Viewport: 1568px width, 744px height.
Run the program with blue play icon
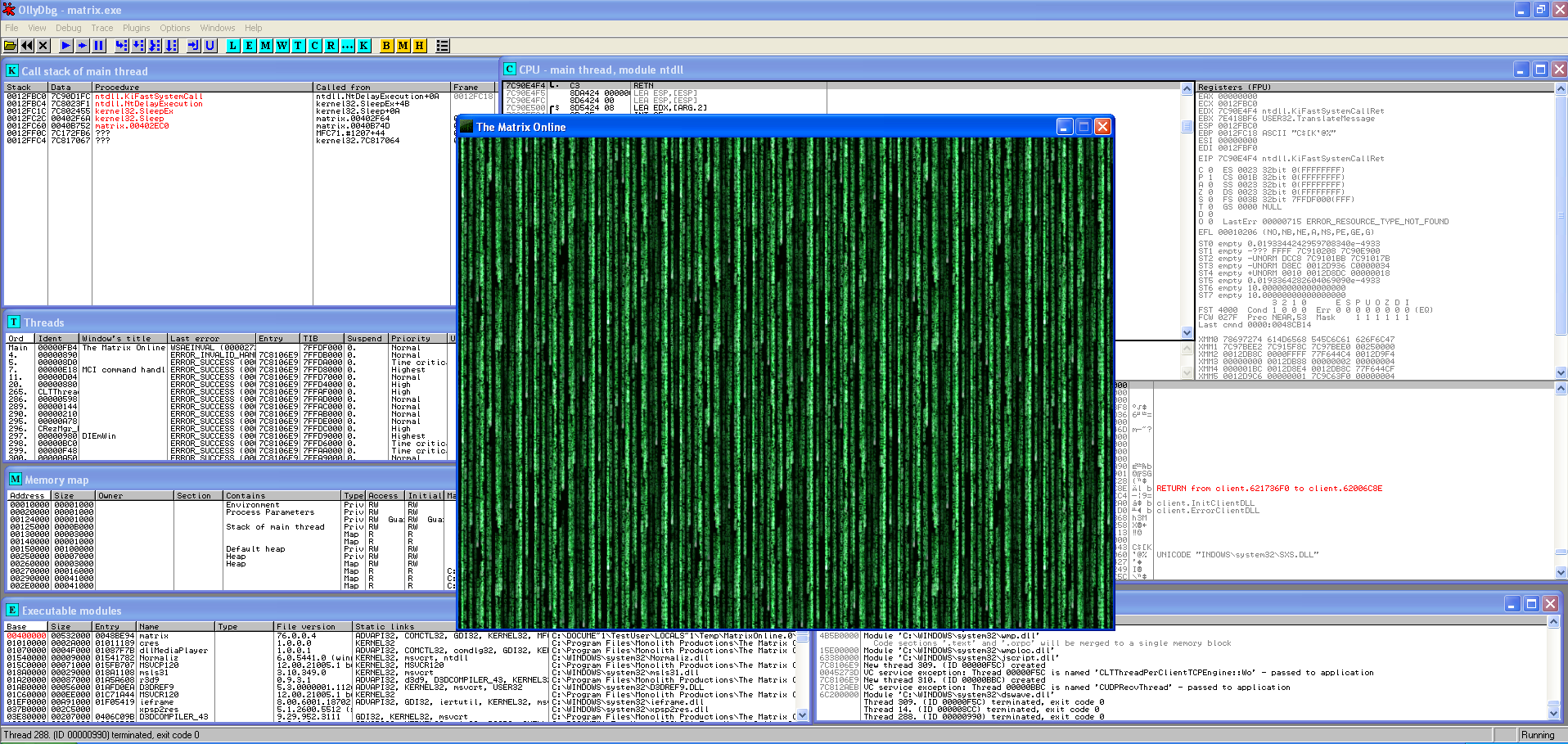66,46
